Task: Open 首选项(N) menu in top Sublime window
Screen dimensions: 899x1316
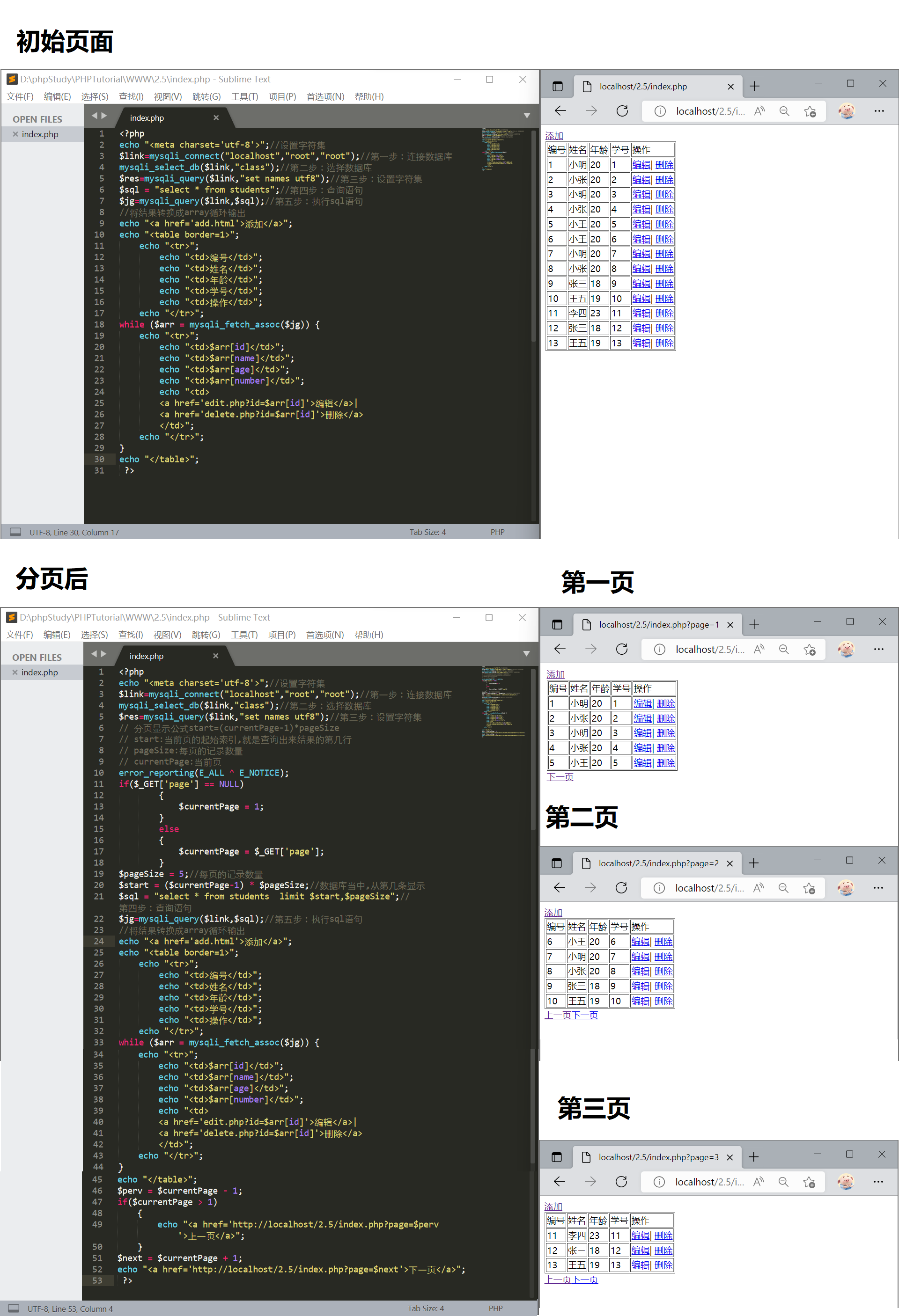Action: pyautogui.click(x=325, y=97)
